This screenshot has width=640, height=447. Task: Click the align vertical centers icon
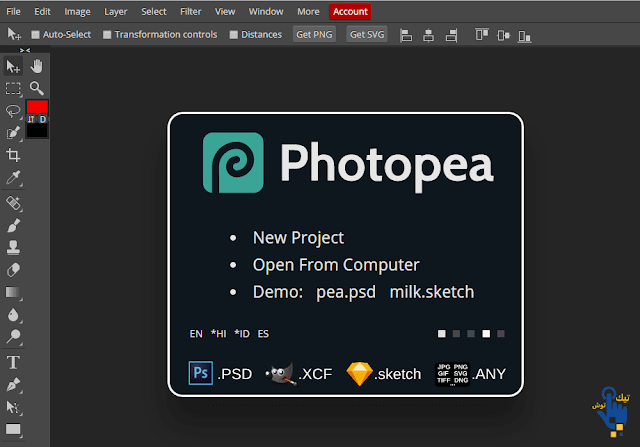[503, 36]
